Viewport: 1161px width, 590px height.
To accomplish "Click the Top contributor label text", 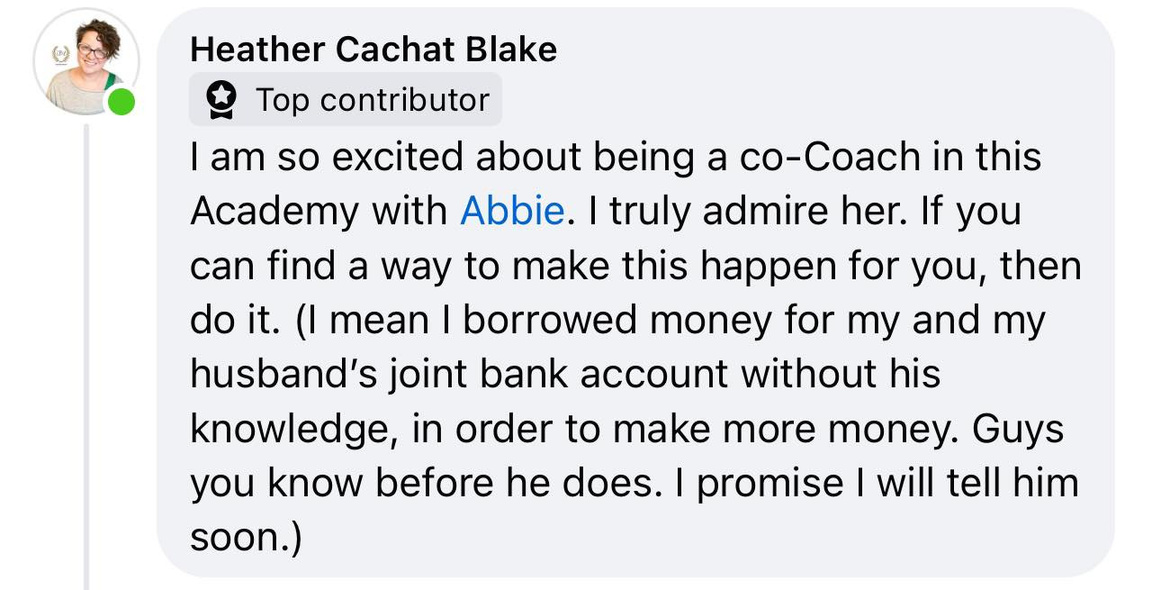I will pyautogui.click(x=372, y=100).
